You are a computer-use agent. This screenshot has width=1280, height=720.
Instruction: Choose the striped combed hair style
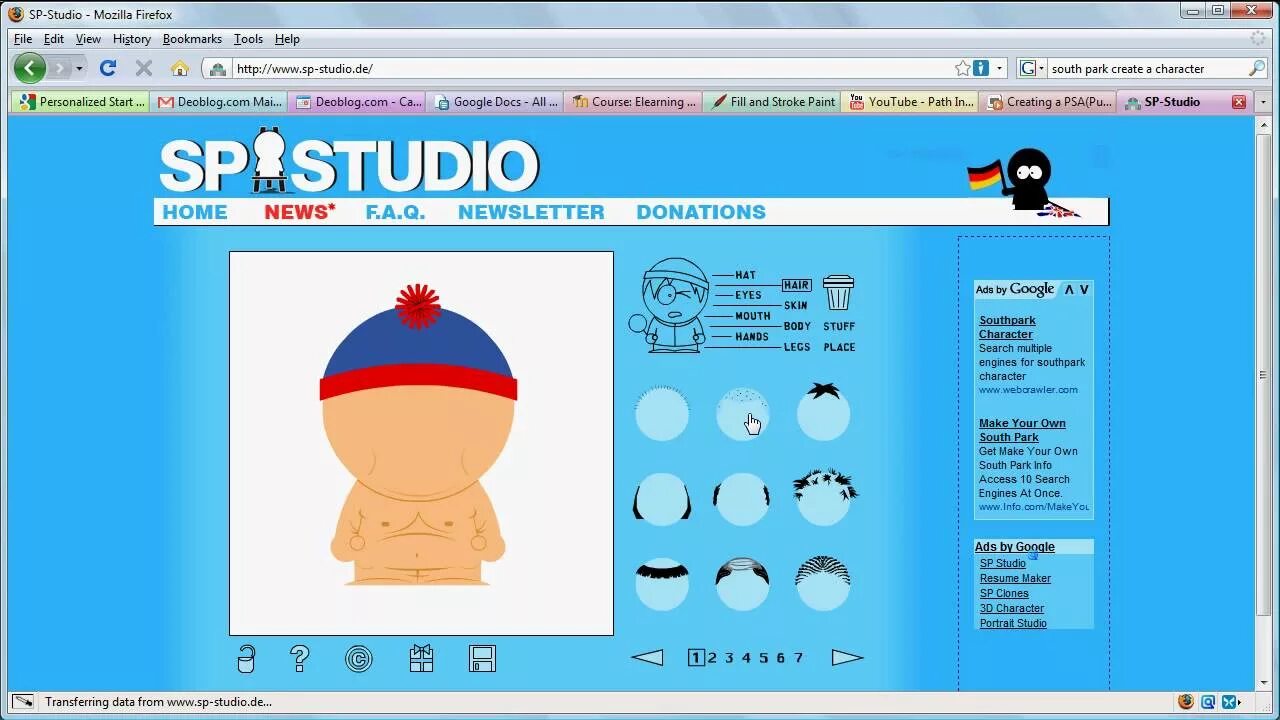(x=823, y=584)
